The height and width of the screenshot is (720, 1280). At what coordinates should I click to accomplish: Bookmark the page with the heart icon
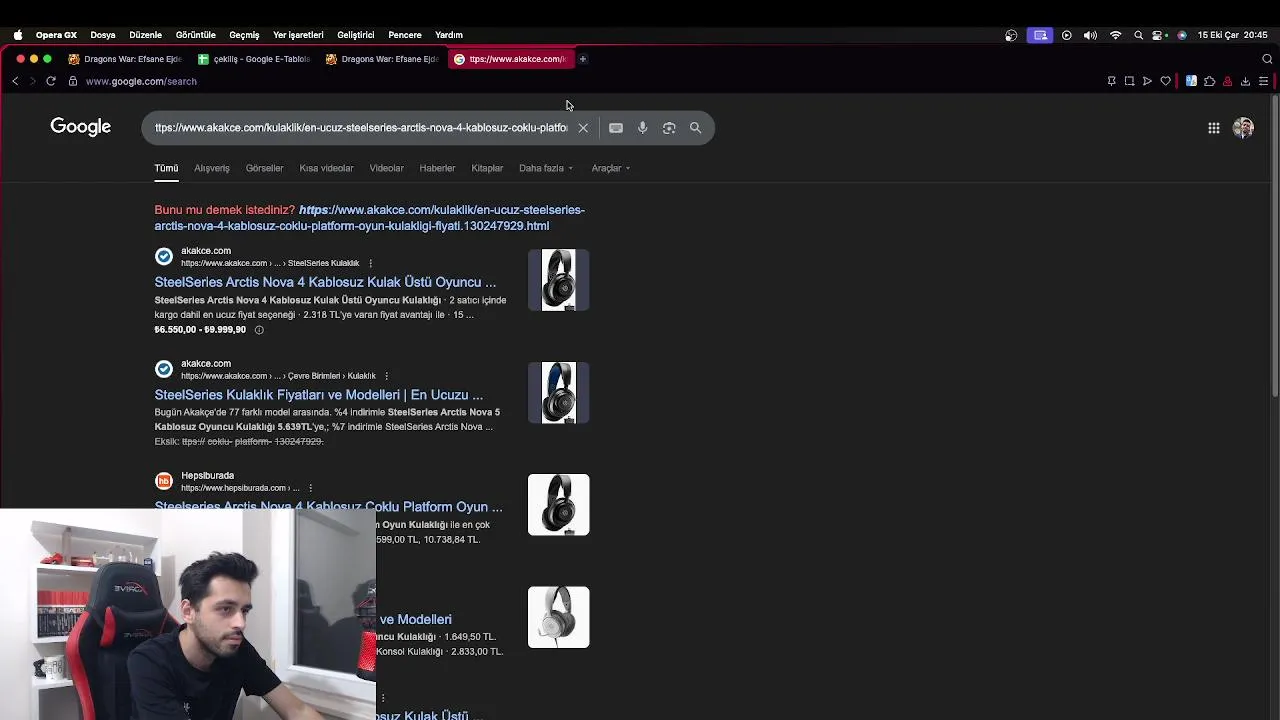click(1165, 81)
